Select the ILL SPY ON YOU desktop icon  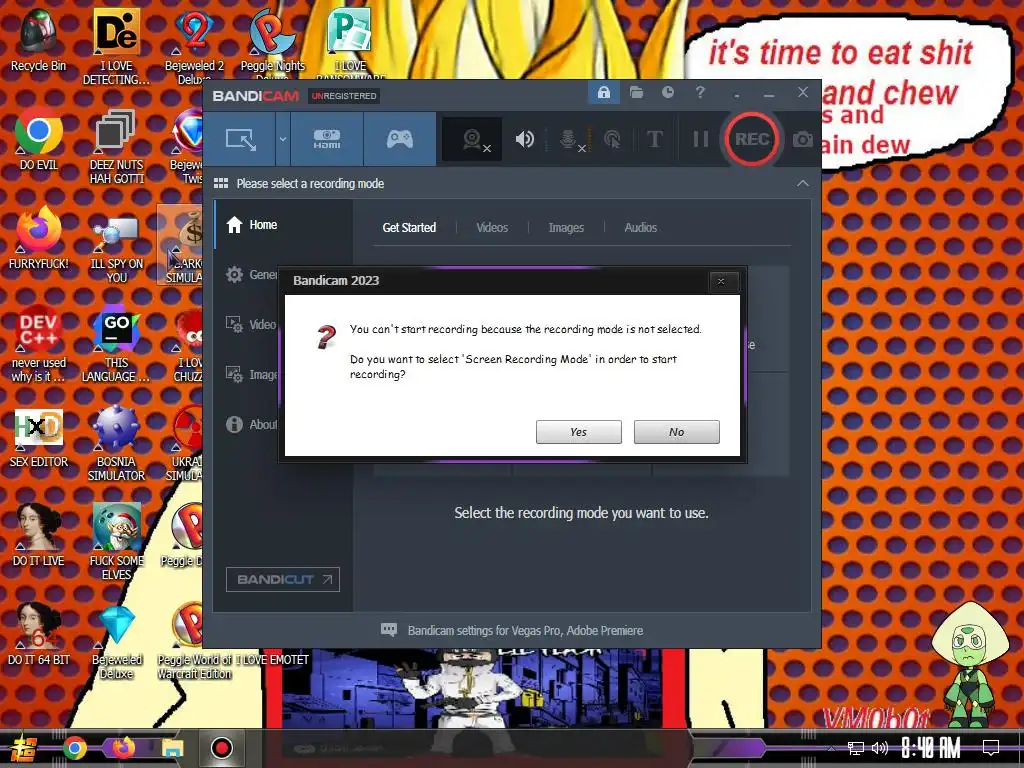[x=116, y=249]
